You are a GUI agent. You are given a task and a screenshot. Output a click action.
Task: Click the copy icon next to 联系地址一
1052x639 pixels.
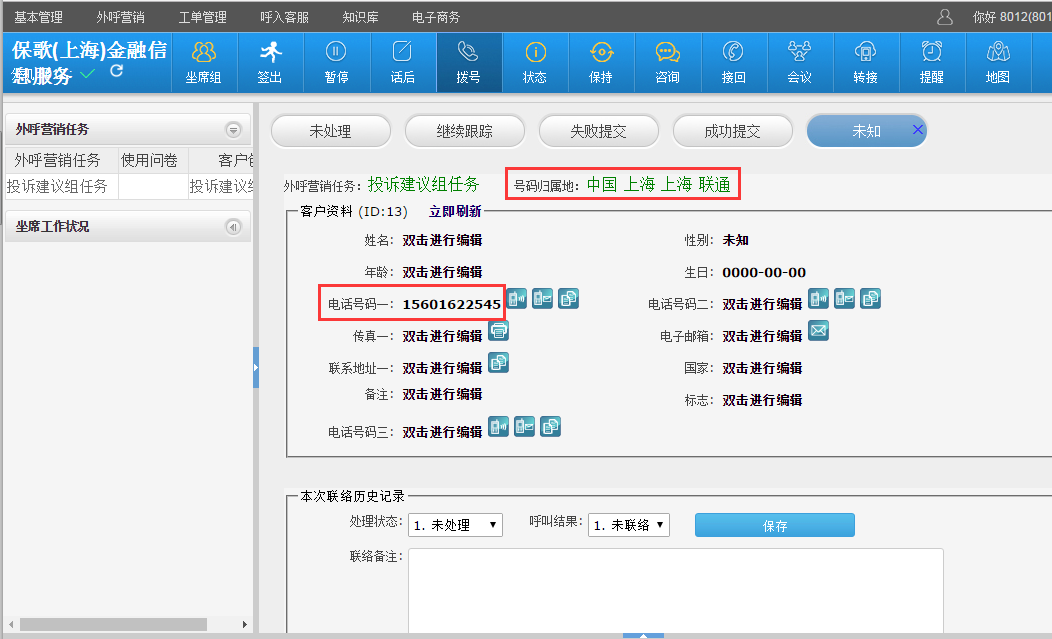coord(498,363)
